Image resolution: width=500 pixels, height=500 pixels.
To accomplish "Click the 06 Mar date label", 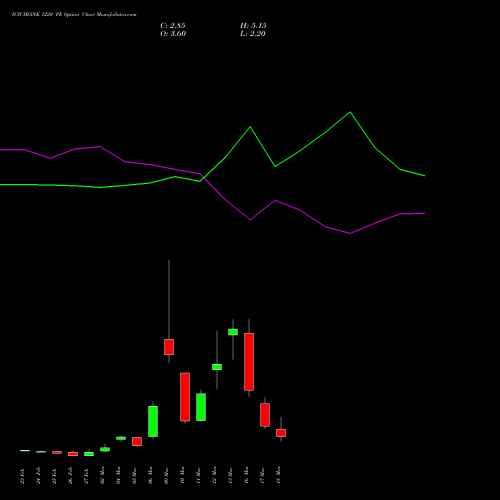I will pos(150,475).
